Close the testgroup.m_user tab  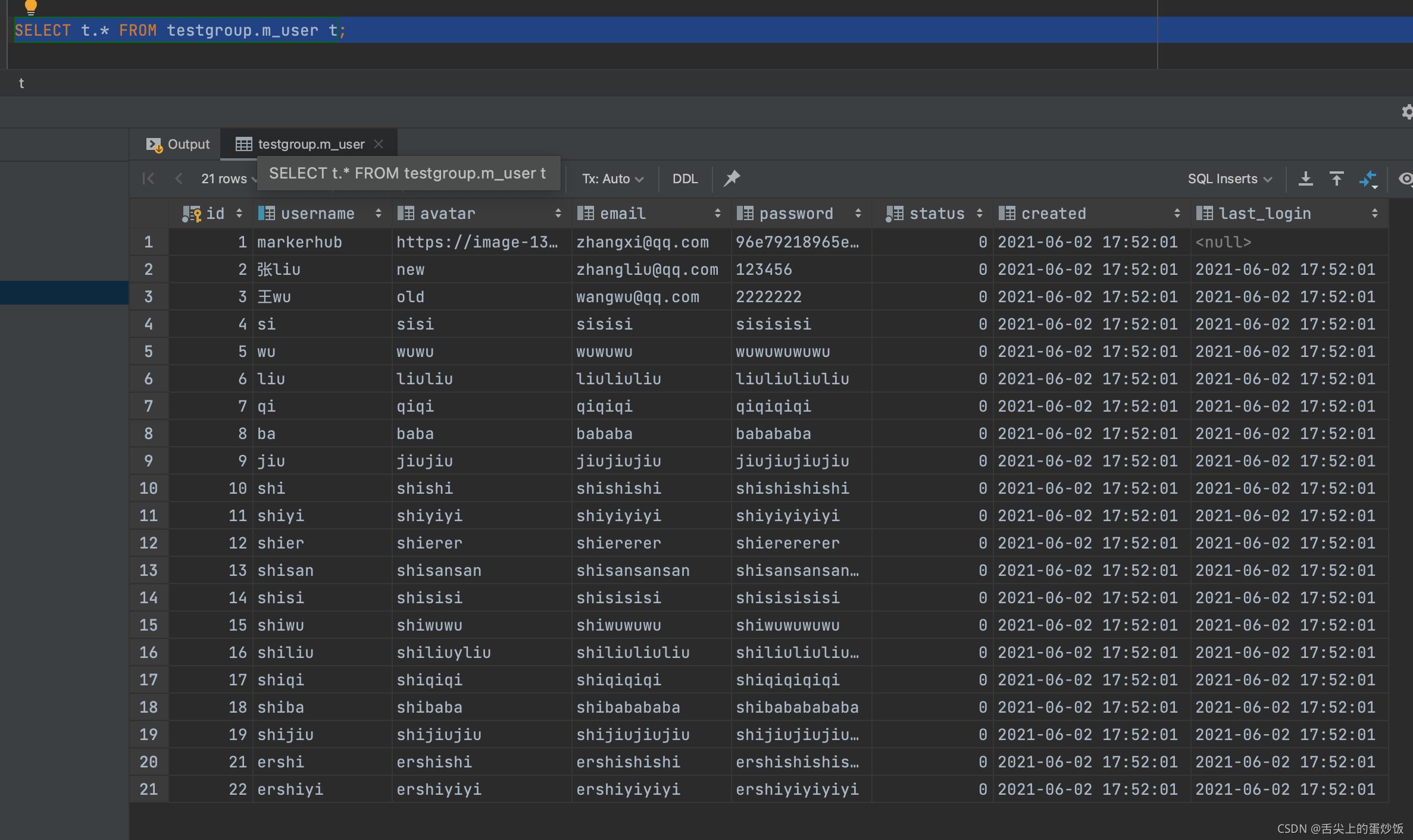pos(379,144)
